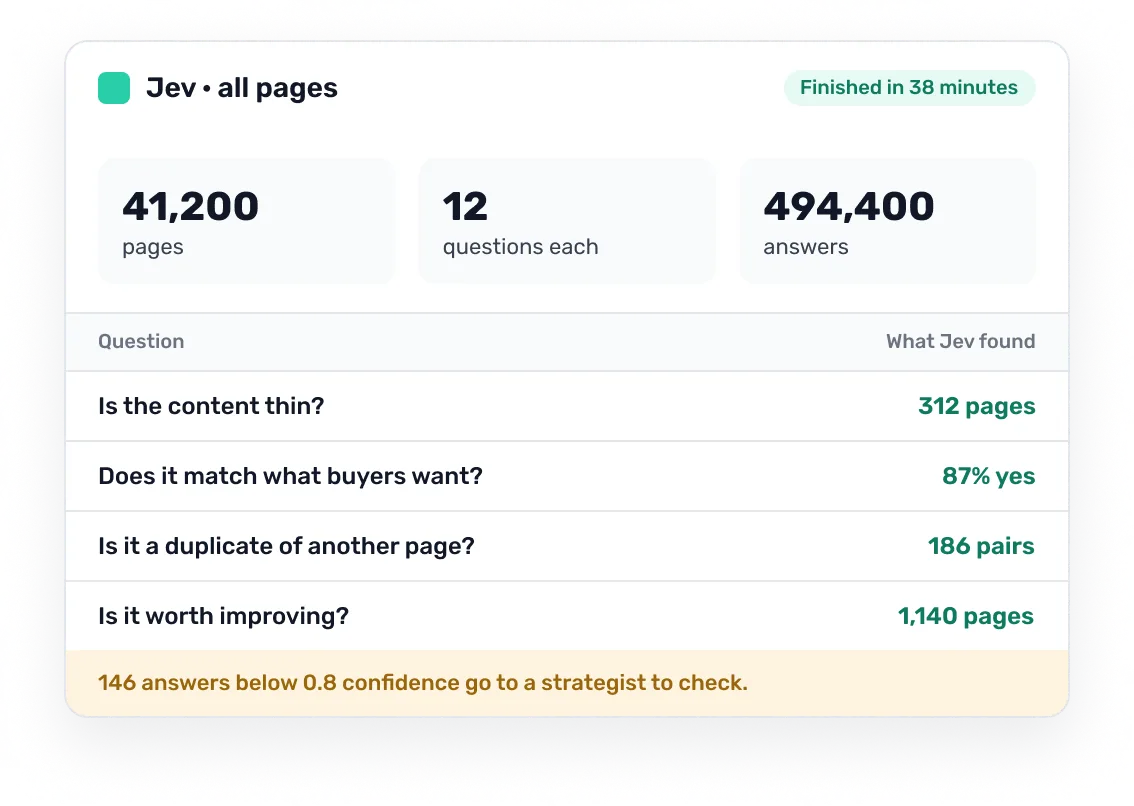Image resolution: width=1134 pixels, height=806 pixels.
Task: Select the 41,200 pages stat card
Action: coord(246,221)
